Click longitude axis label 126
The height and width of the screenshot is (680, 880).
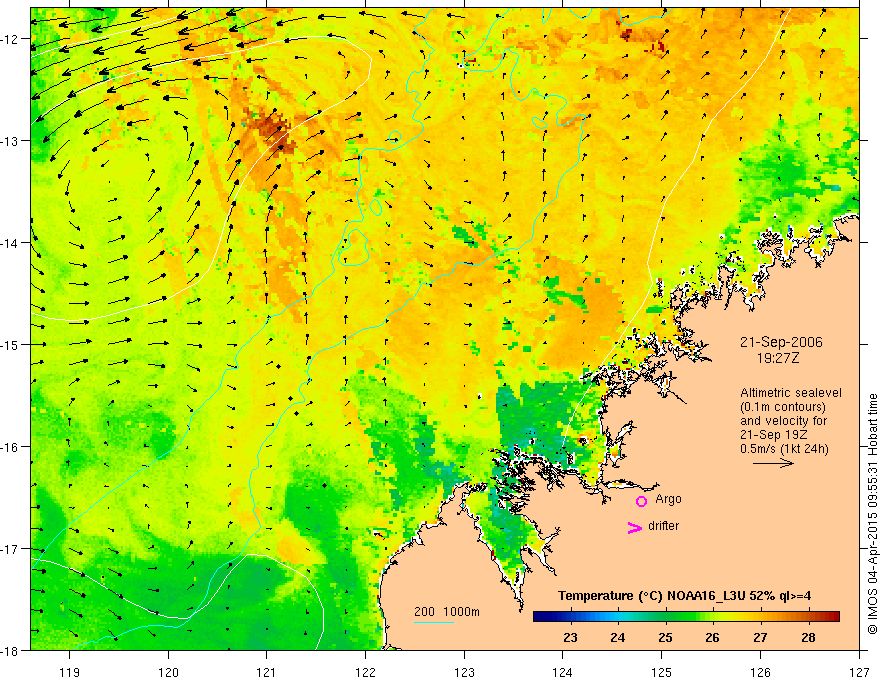pyautogui.click(x=760, y=672)
